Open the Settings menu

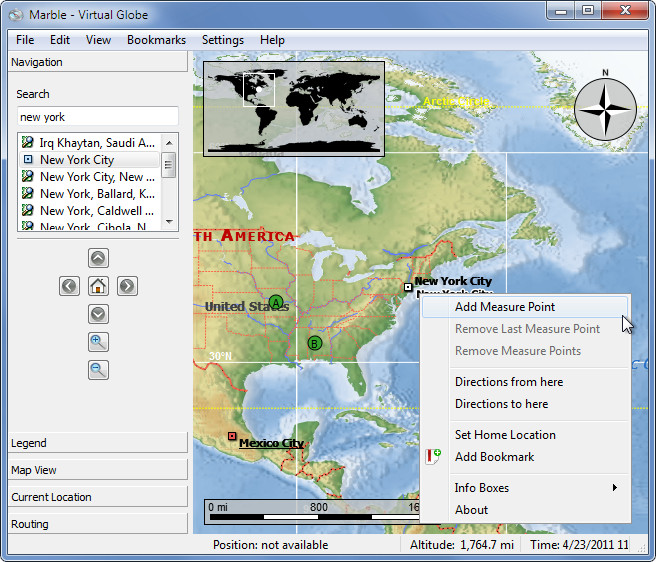click(x=223, y=40)
